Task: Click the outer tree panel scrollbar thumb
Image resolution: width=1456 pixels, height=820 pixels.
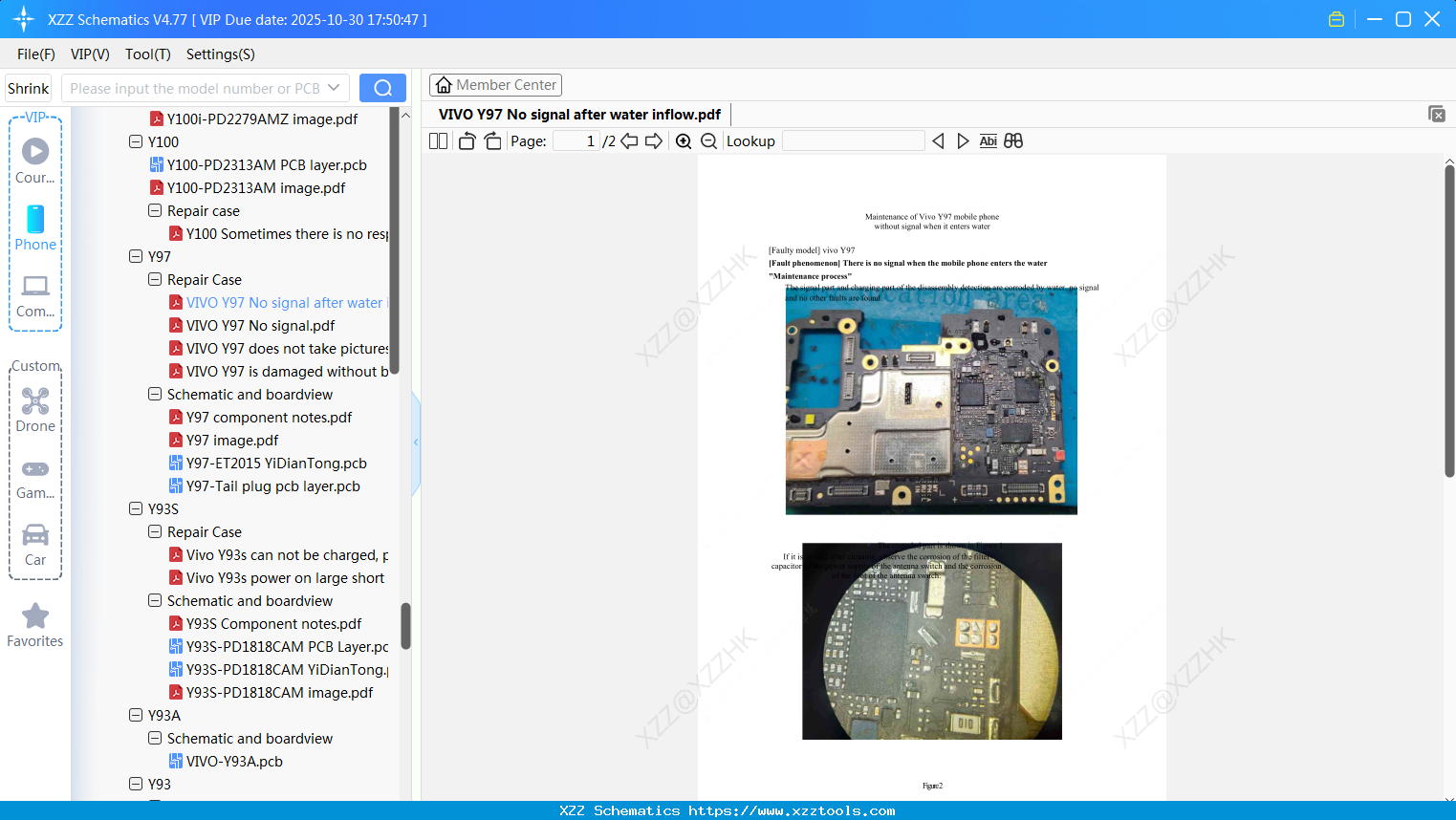Action: tap(405, 626)
